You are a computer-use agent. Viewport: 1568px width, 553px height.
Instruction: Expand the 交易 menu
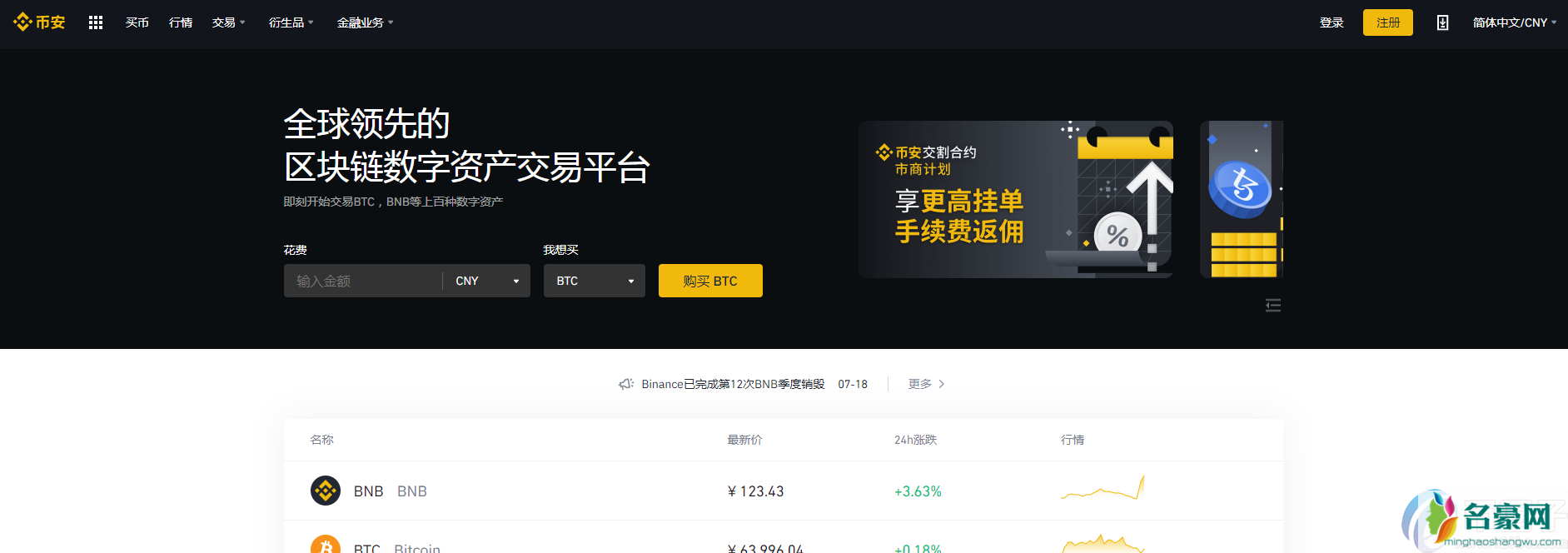click(228, 22)
